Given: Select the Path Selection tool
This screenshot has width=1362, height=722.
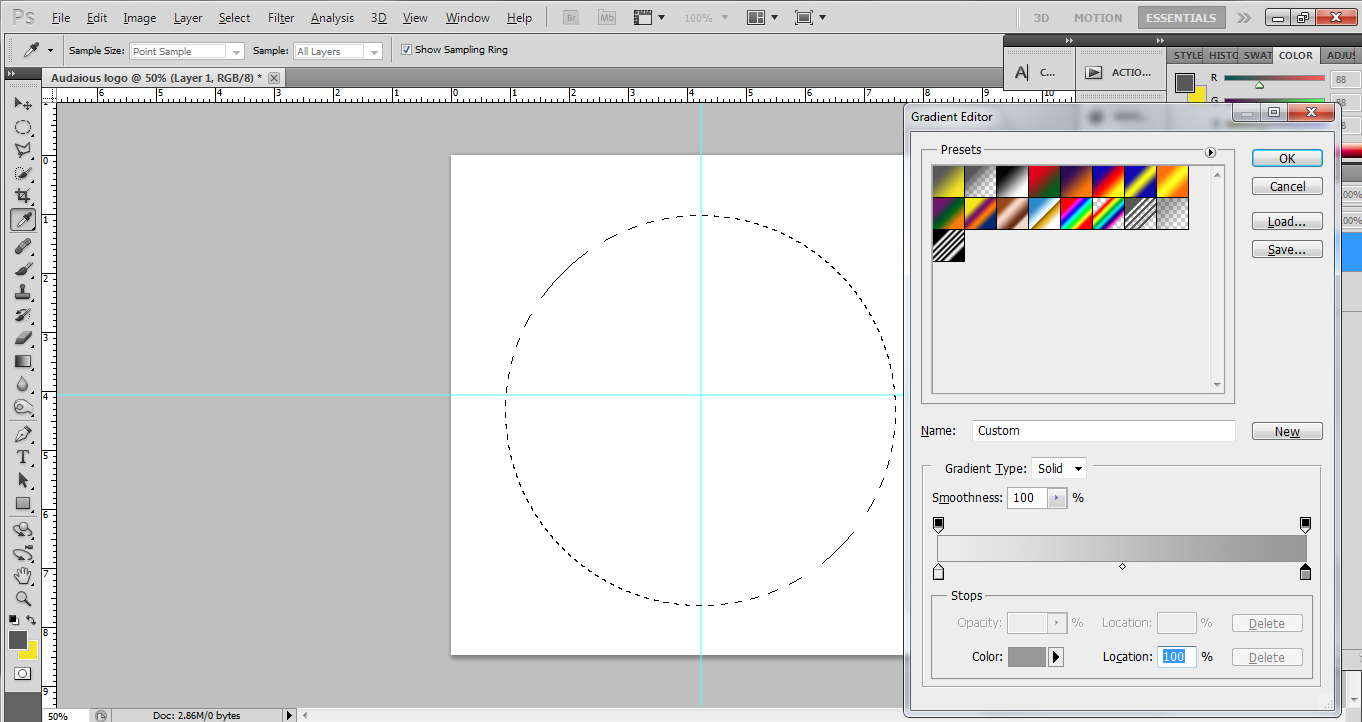Looking at the screenshot, I should tap(23, 480).
